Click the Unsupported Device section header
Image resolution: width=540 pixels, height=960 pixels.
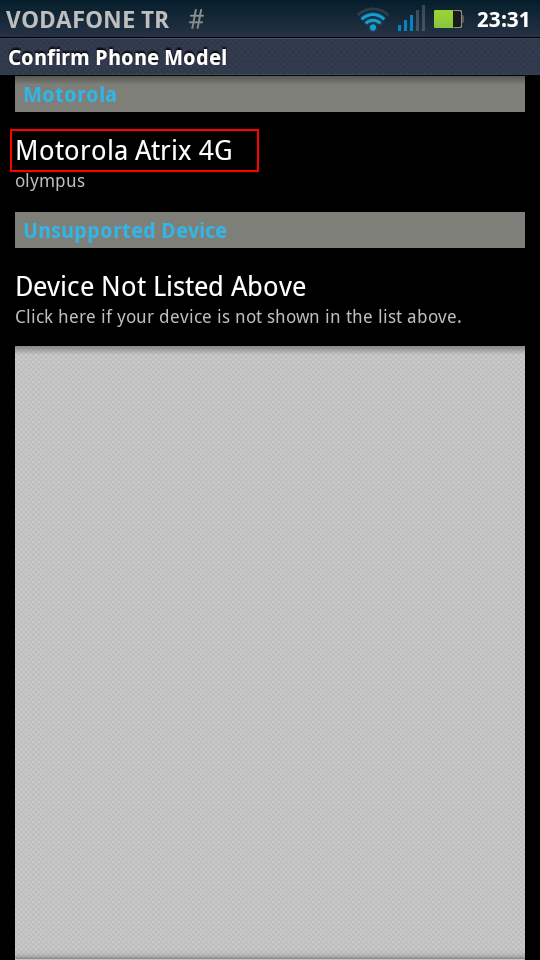270,230
